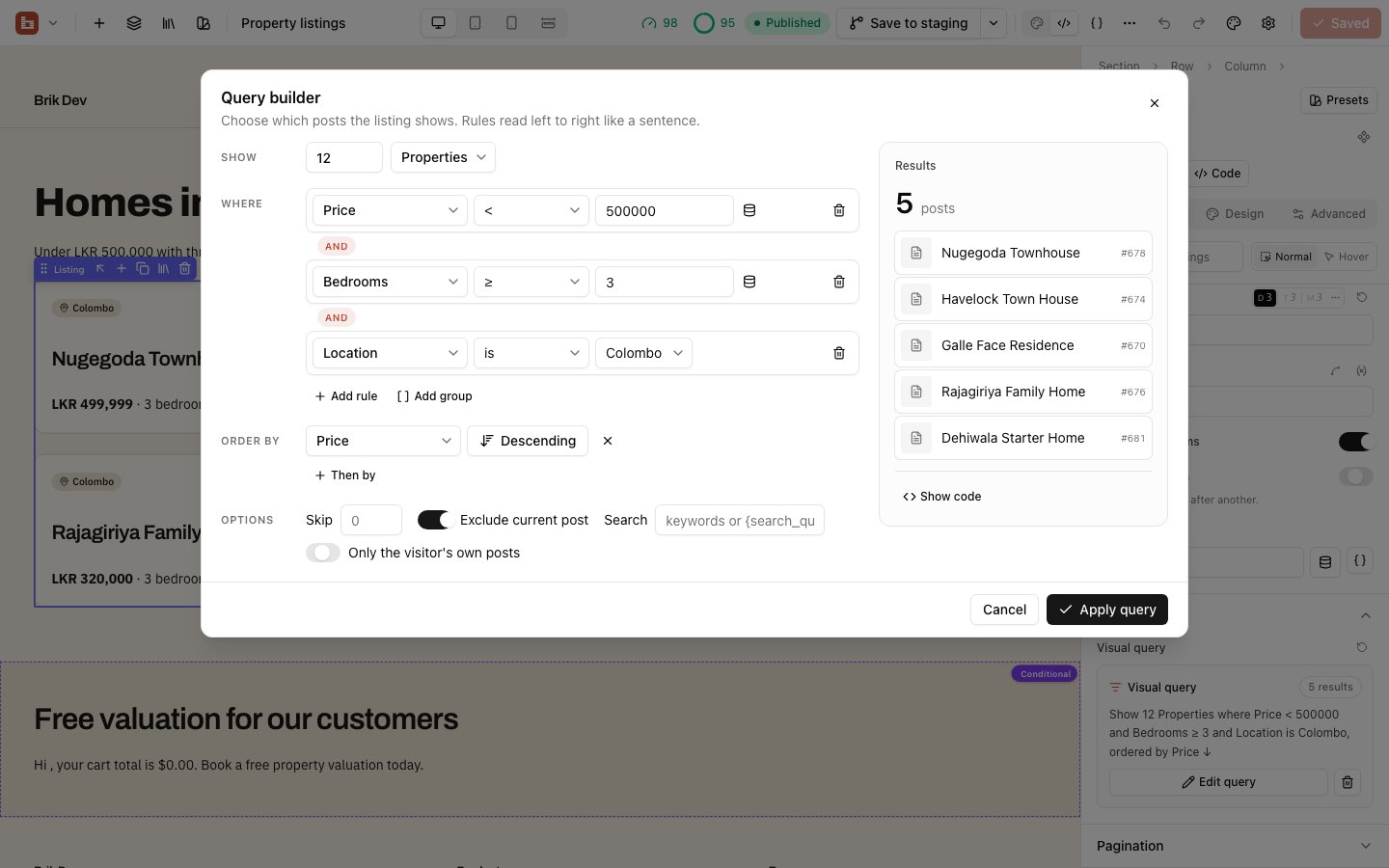
Task: Switch to Normal state toggle
Action: tap(1284, 257)
